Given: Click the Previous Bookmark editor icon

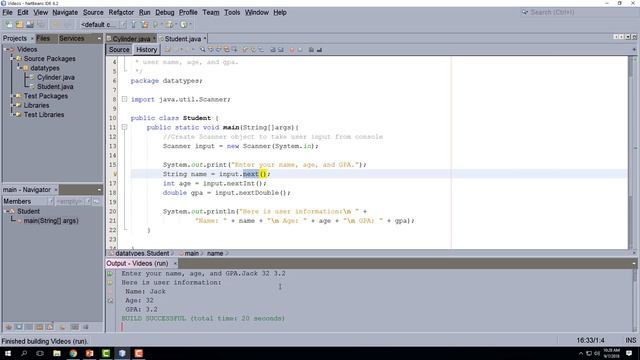Looking at the screenshot, I should (245, 50).
